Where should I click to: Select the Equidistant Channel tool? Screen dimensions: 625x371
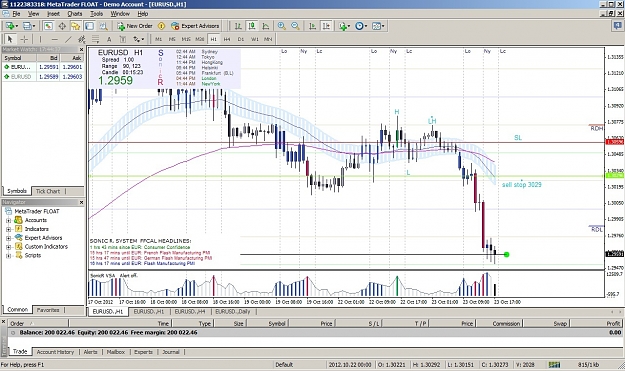[82, 39]
